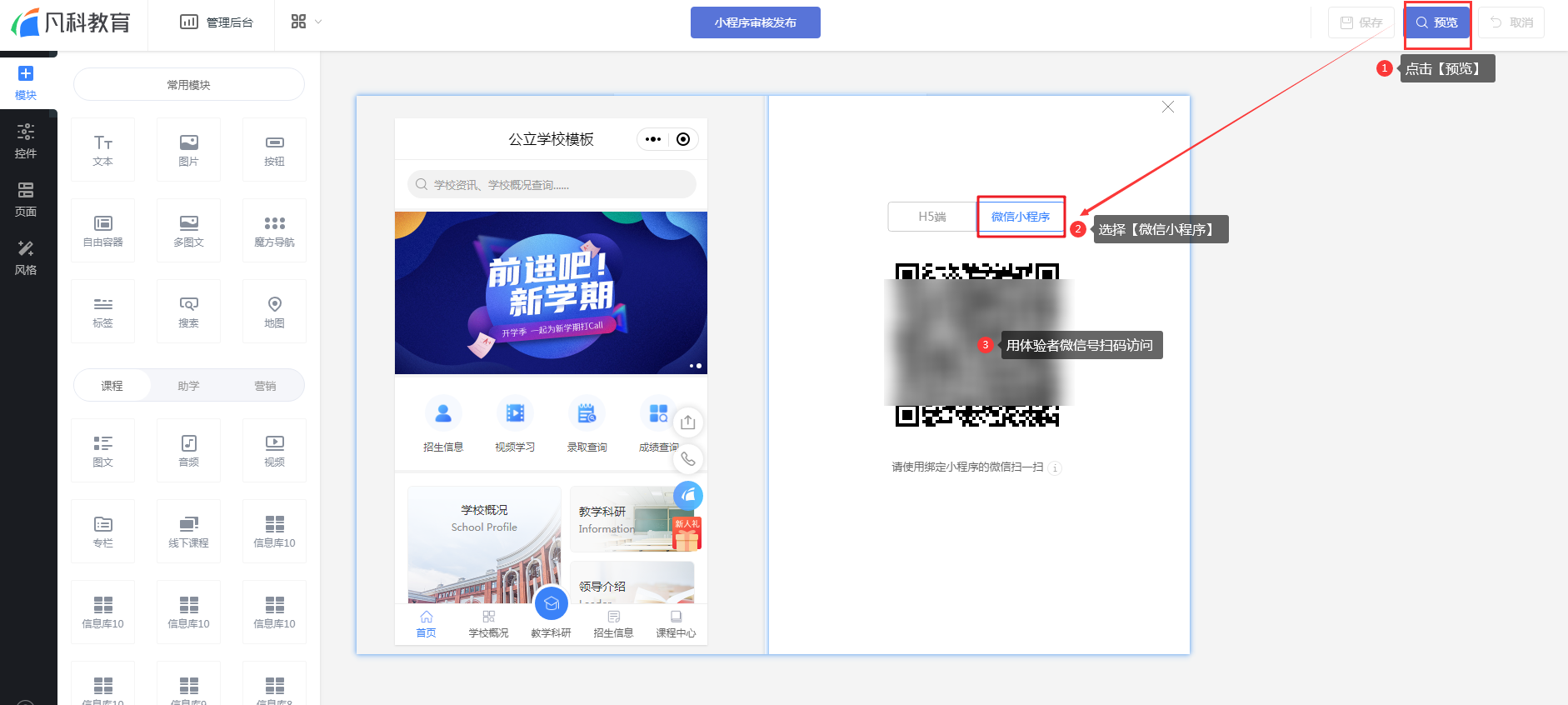Go to 招生信息 in preview bottom nav
The width and height of the screenshot is (1568, 705).
pyautogui.click(x=613, y=624)
